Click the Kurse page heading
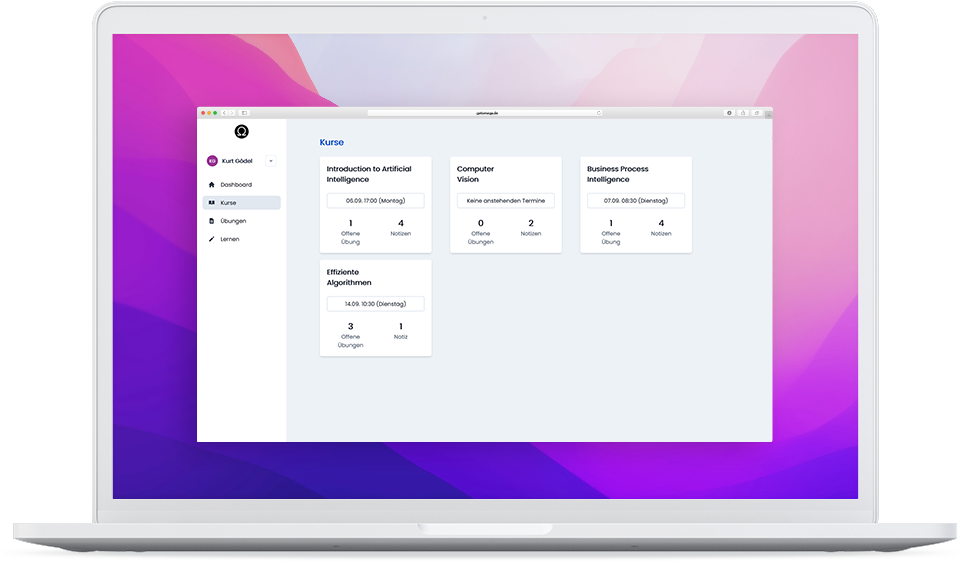The image size is (960, 562). (331, 142)
